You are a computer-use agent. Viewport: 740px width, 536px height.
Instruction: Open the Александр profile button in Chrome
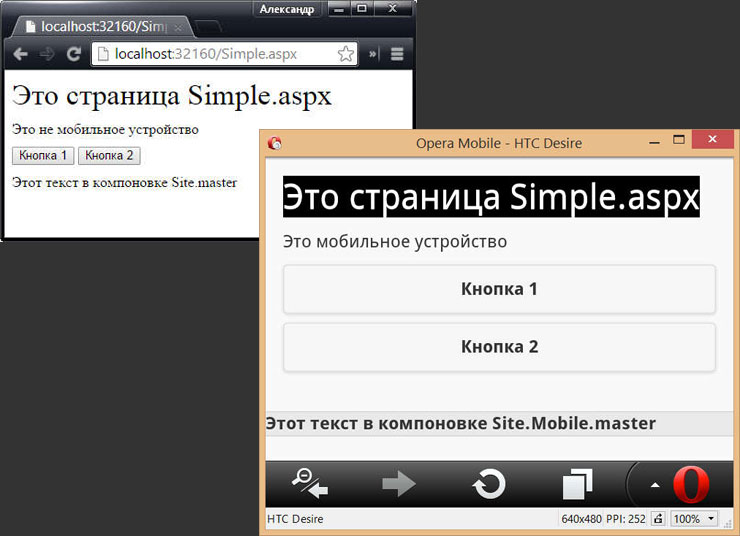287,9
